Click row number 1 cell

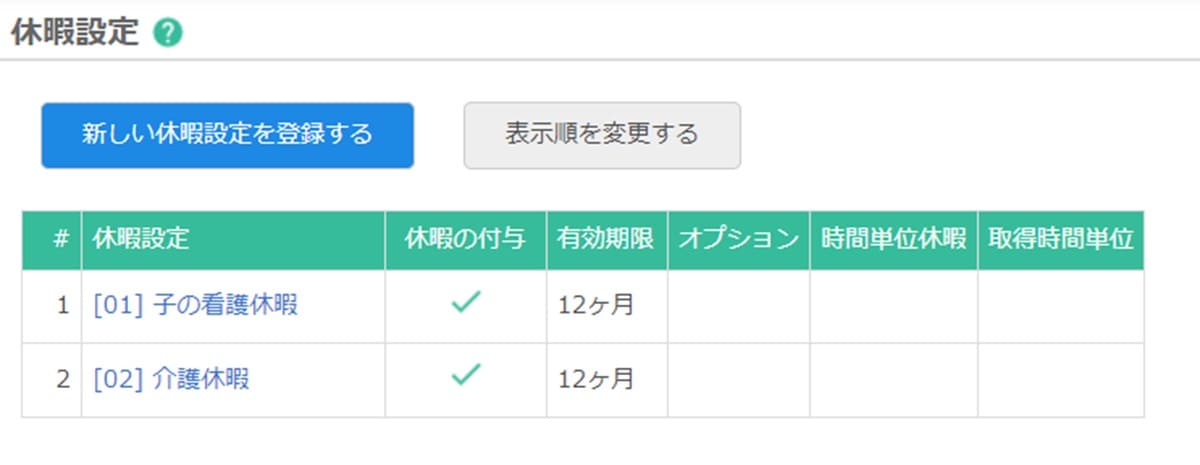(x=52, y=306)
